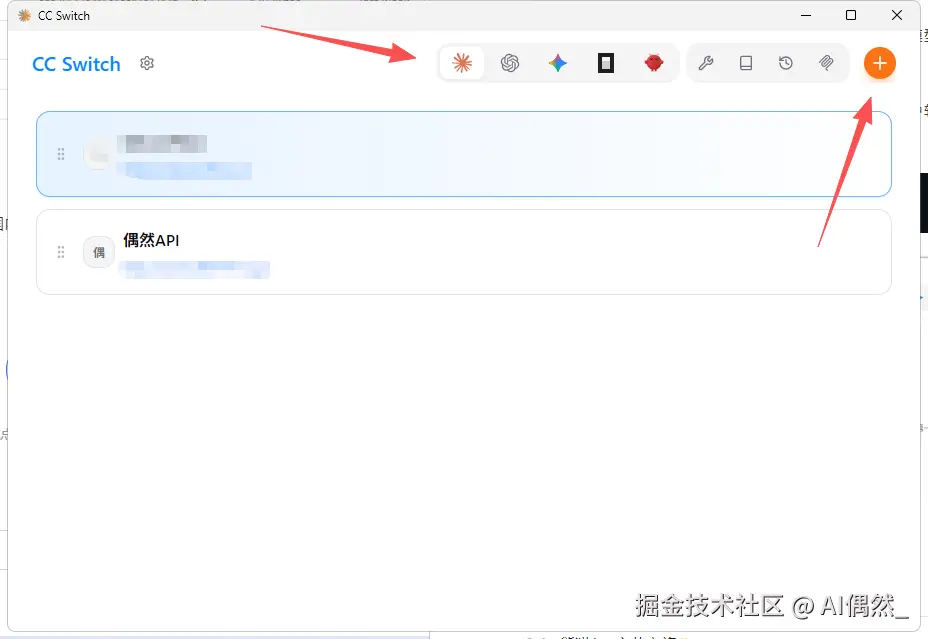Switch to the Gemini sparkle tab icon
Screen dimensions: 928x639
[x=558, y=63]
